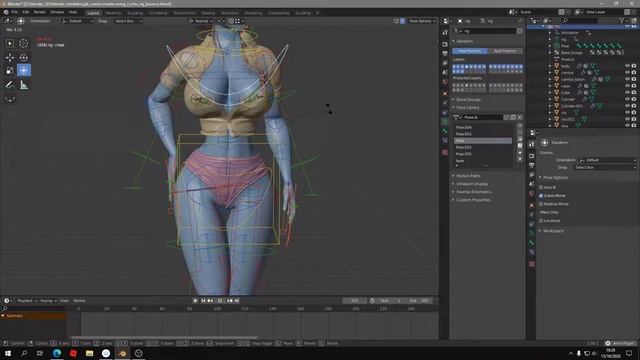
Task: Open Microsoft Edge from the taskbar
Action: [57, 353]
